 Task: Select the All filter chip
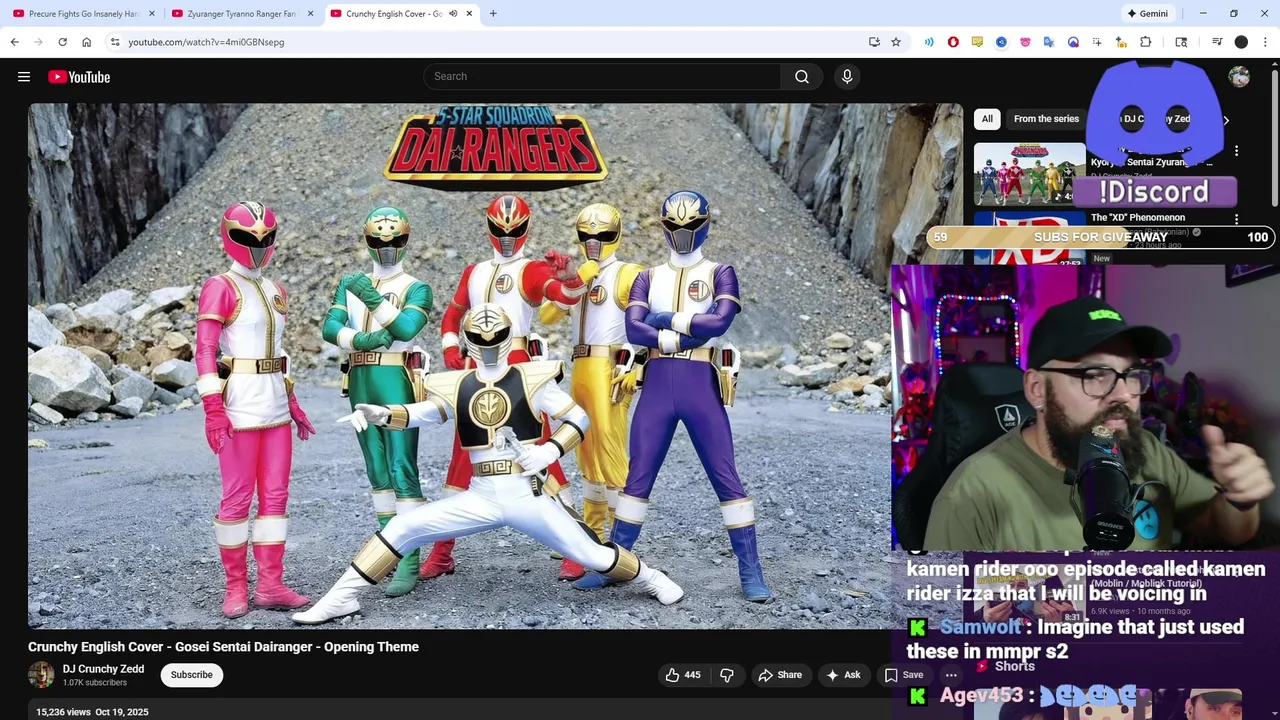point(987,119)
